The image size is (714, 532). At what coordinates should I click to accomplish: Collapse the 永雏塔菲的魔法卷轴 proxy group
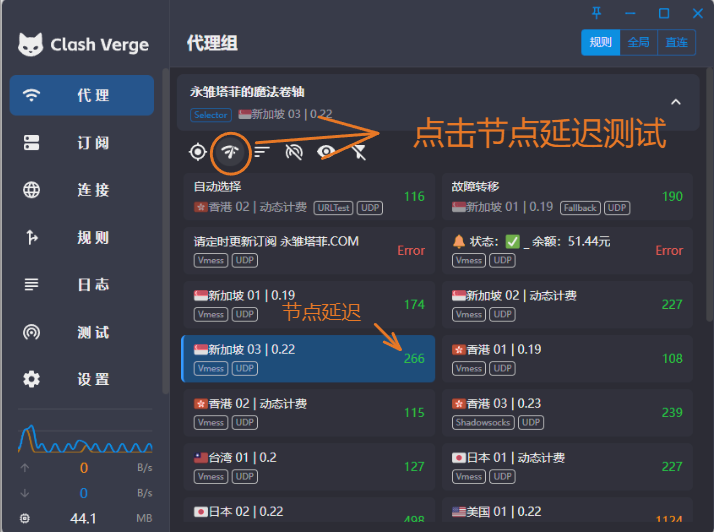[675, 102]
